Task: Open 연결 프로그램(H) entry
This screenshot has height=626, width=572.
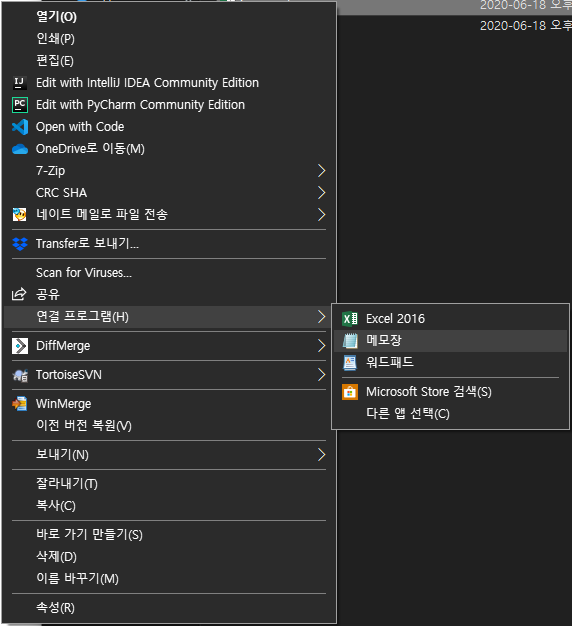Action: coord(169,317)
